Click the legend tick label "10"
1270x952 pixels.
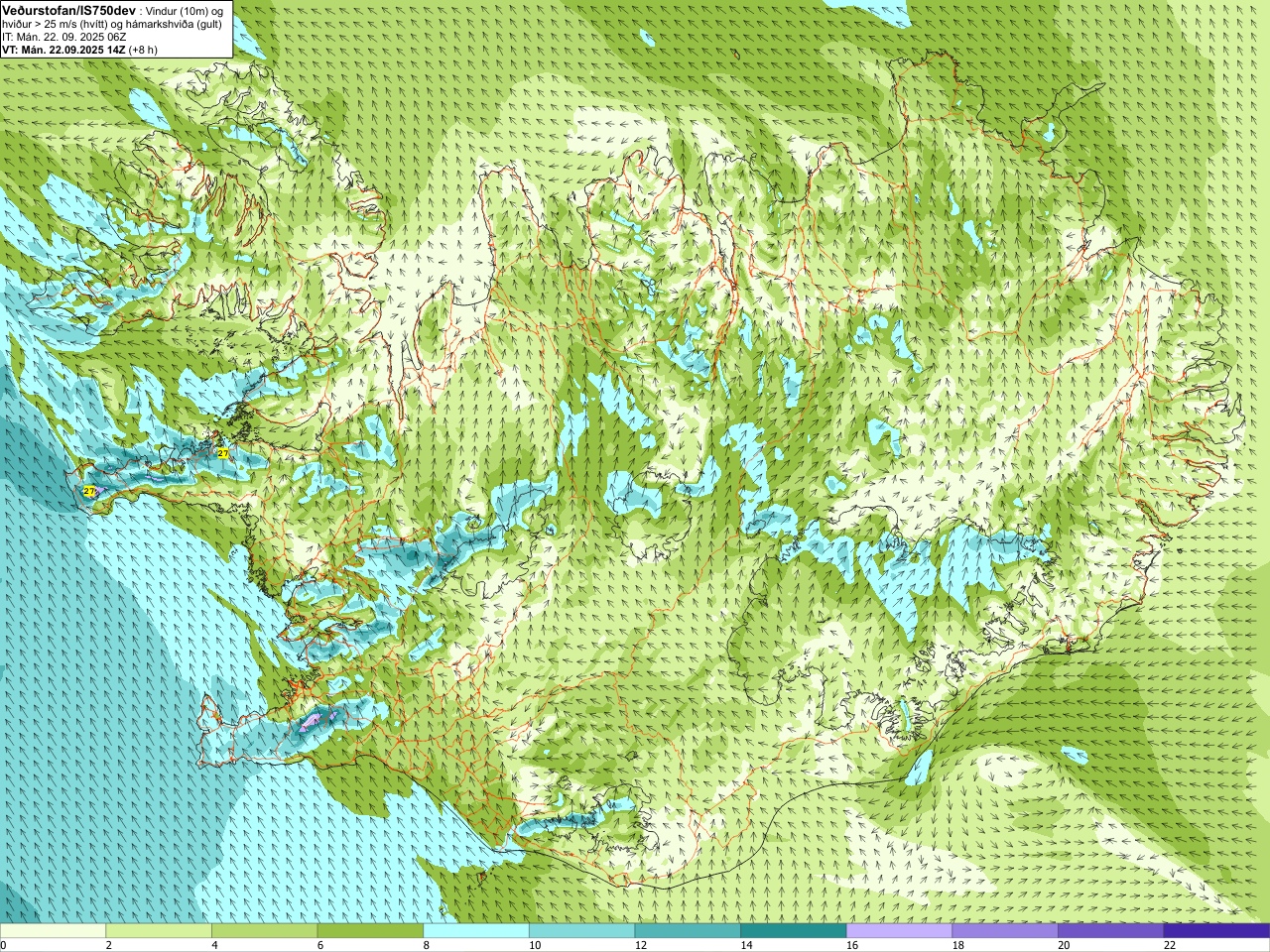pos(535,945)
